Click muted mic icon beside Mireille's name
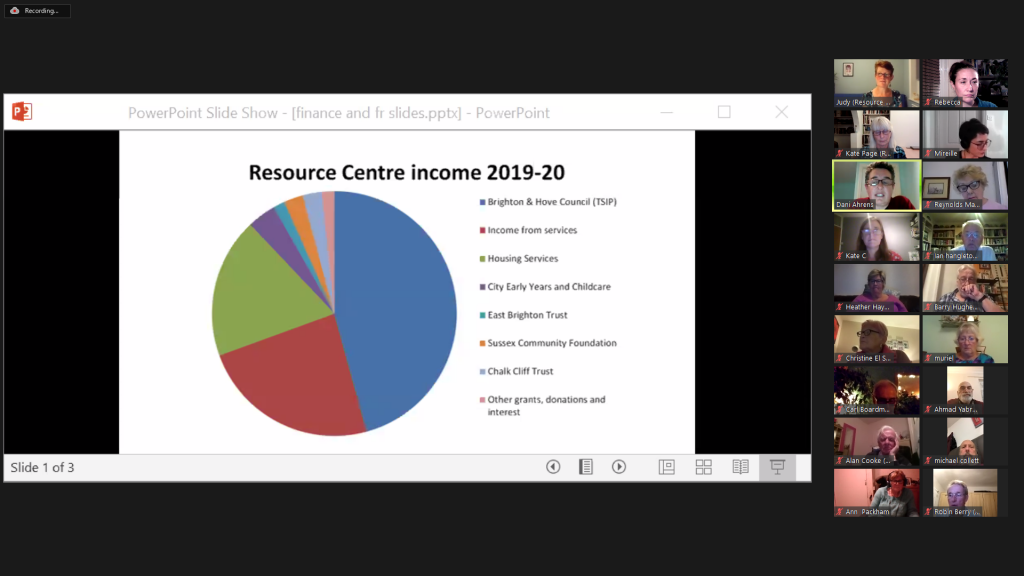 928,153
